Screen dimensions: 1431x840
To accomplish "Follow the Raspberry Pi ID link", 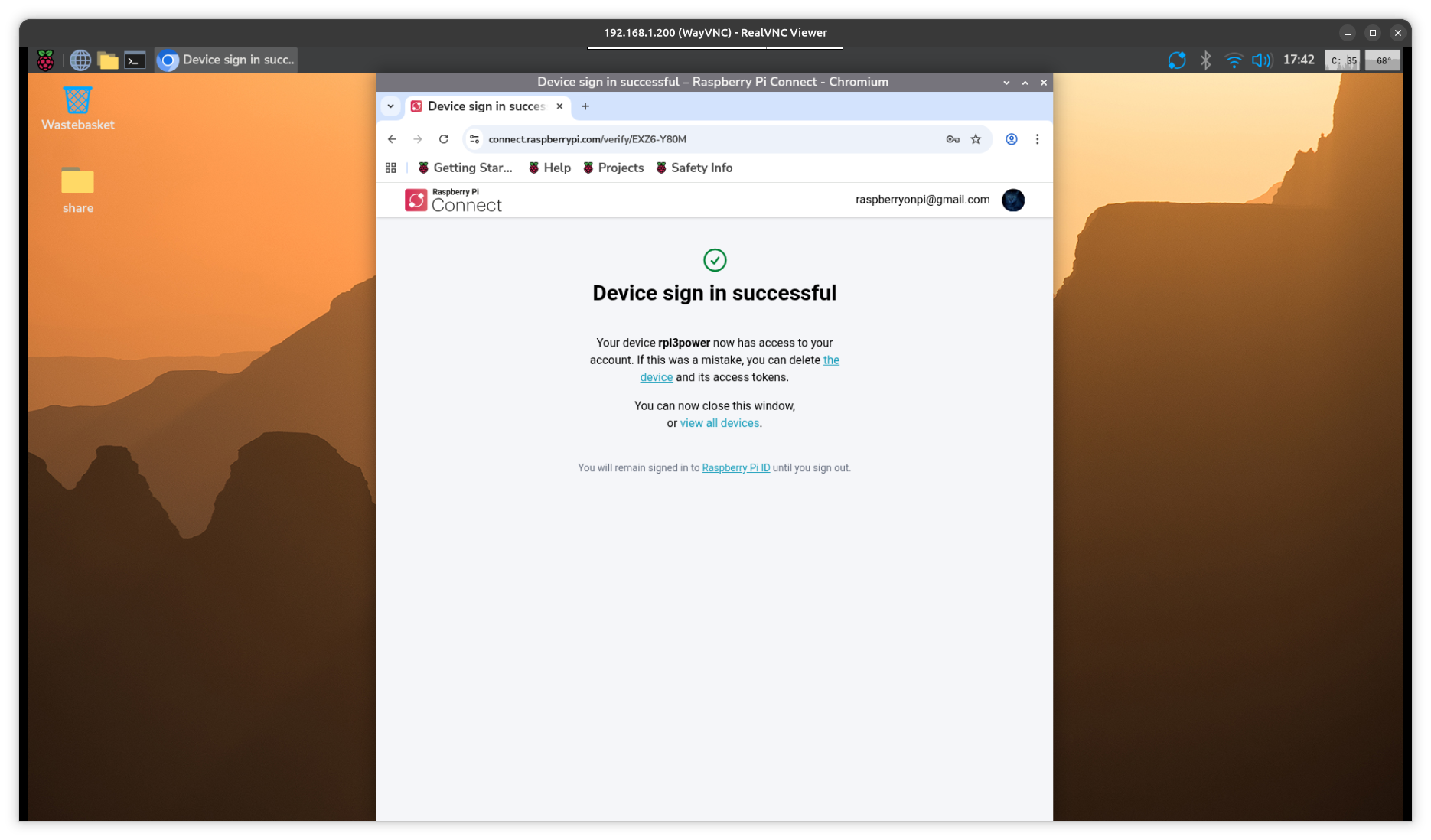I will (x=735, y=468).
